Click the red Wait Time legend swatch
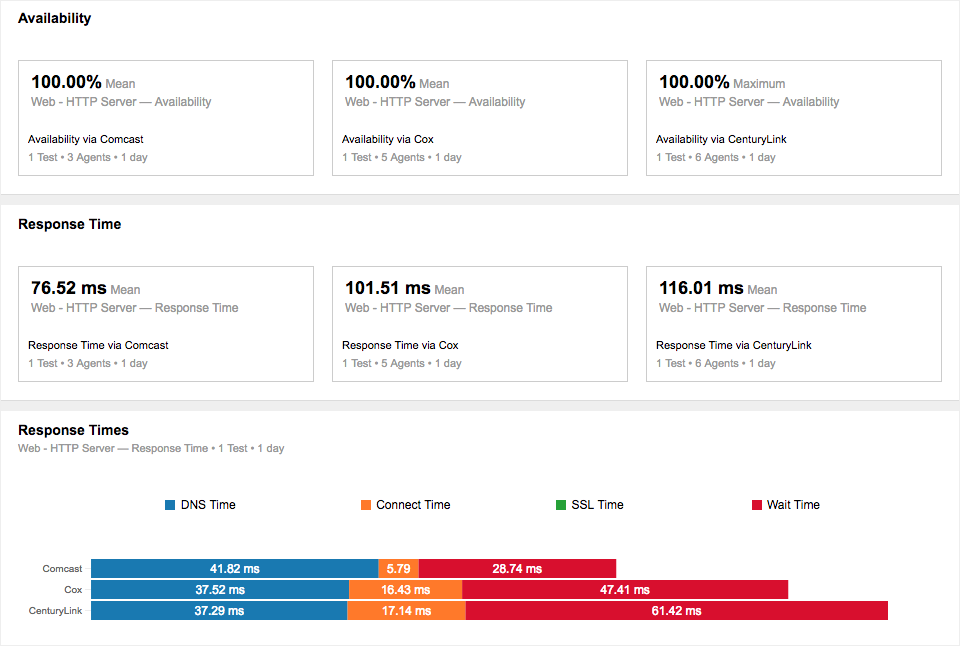960x646 pixels. tap(757, 505)
